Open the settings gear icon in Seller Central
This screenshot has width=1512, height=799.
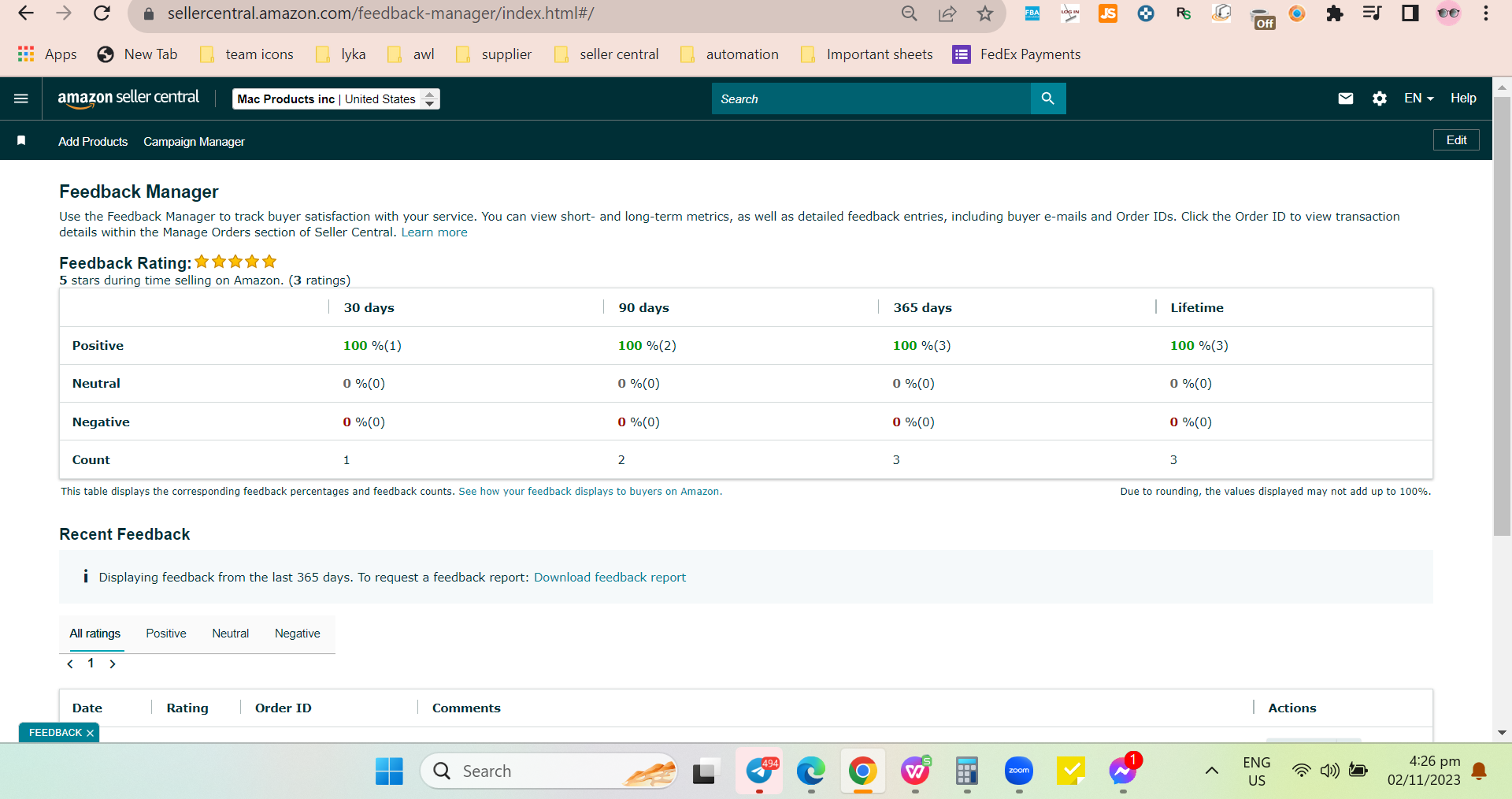pyautogui.click(x=1380, y=98)
